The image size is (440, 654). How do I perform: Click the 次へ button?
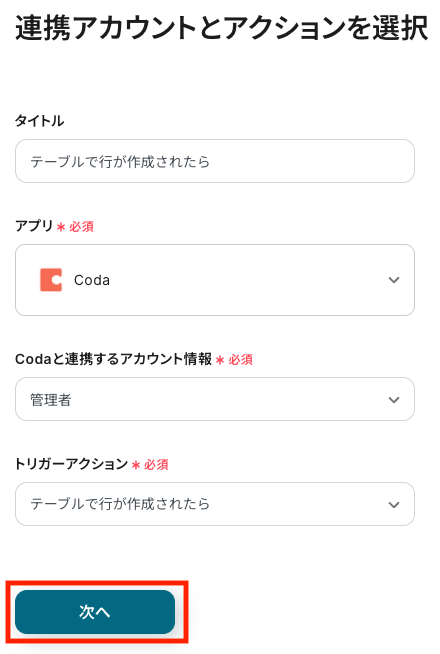click(95, 612)
